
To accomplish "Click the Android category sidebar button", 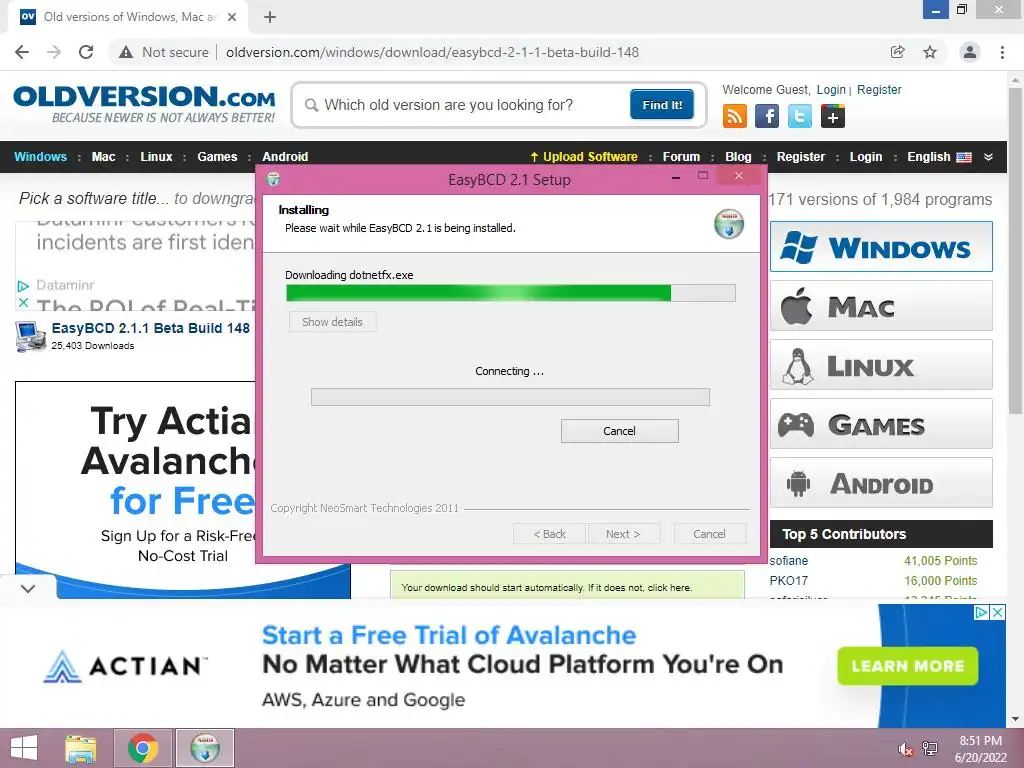I will [881, 483].
